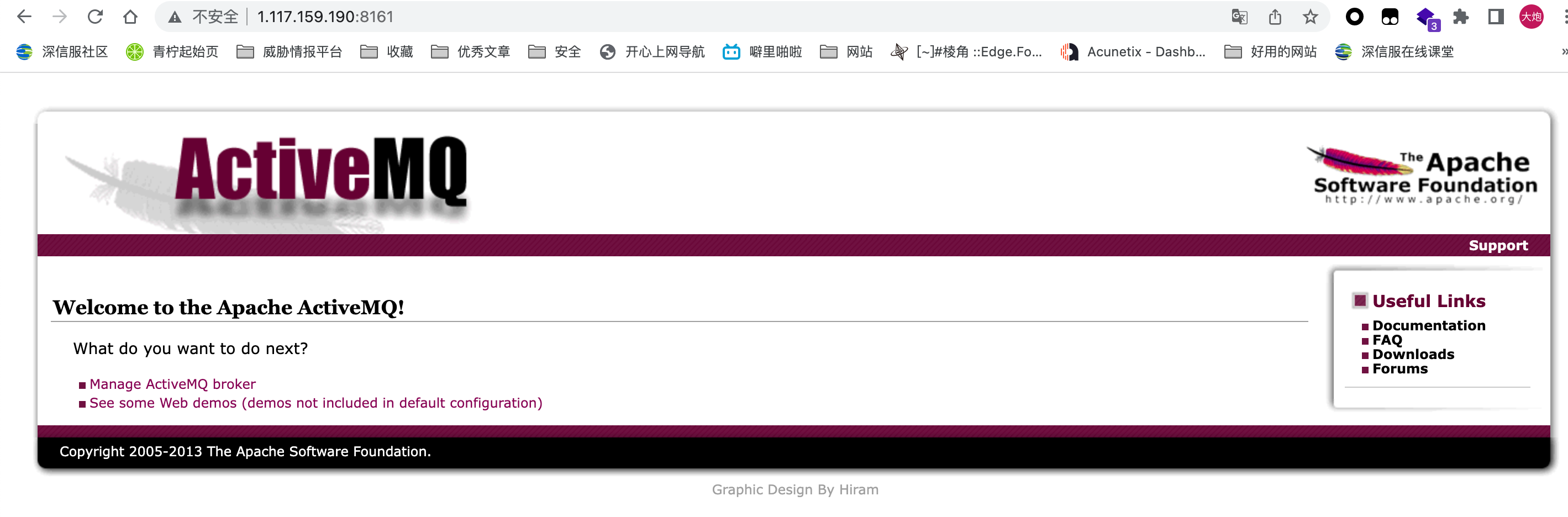The image size is (1568, 517).
Task: Open the 深信服在线课堂 bookmark
Action: (1394, 52)
